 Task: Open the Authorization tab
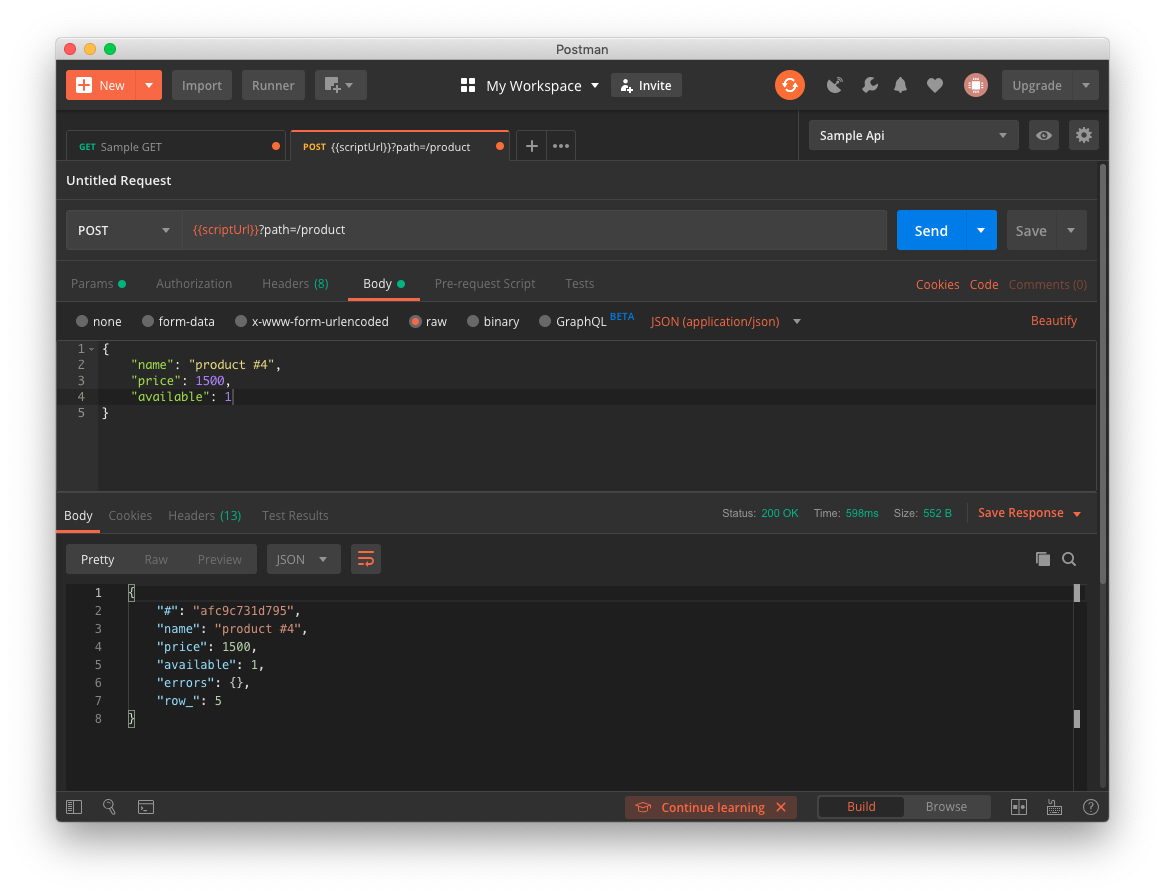[x=194, y=284]
